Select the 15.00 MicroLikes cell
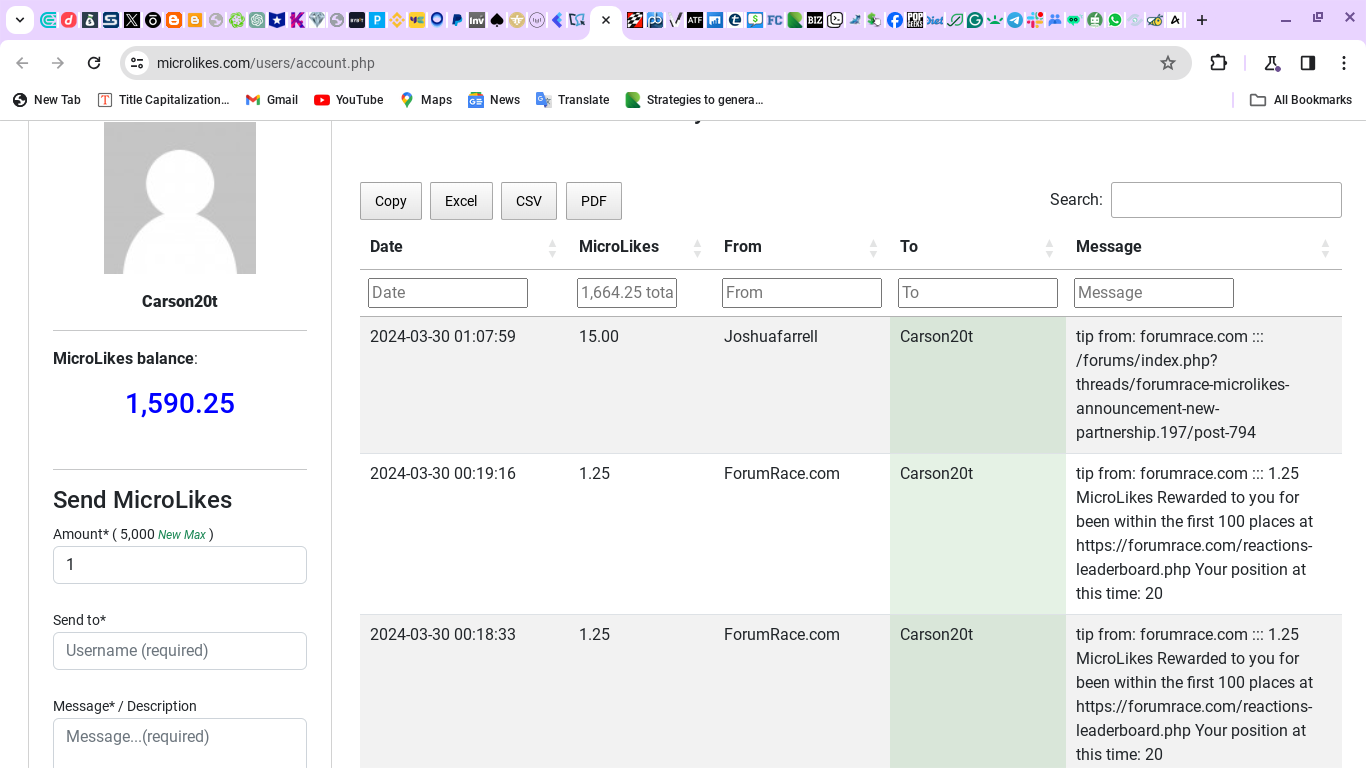Image resolution: width=1366 pixels, height=768 pixels. [x=599, y=337]
